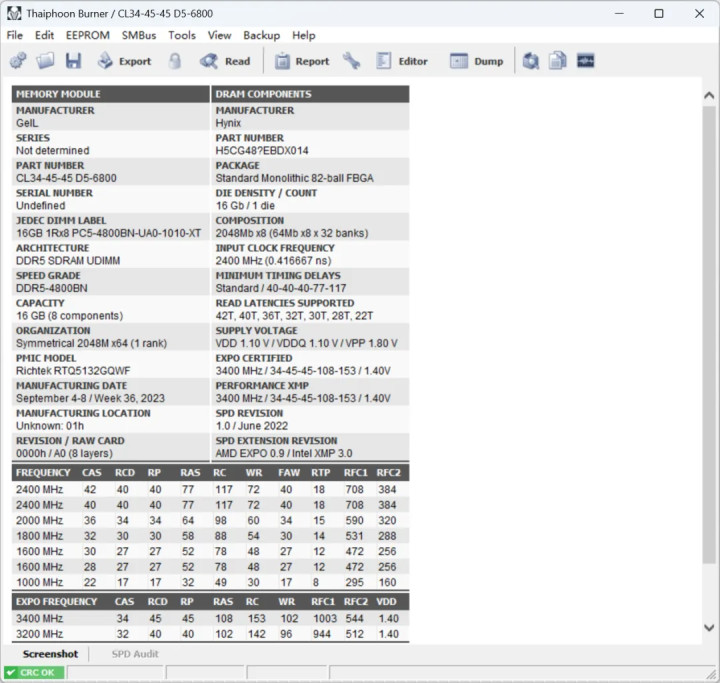This screenshot has width=720, height=683.
Task: Click package value Standard Monolithic 82-ball FBGA
Action: click(x=294, y=178)
